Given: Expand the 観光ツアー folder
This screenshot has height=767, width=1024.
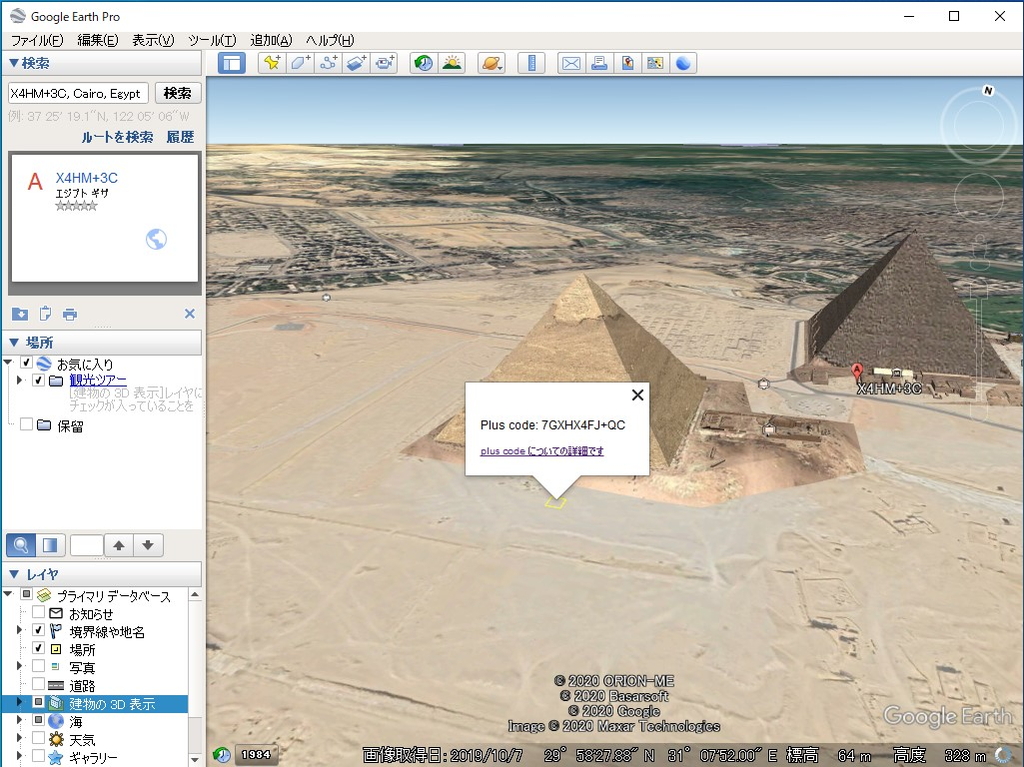Looking at the screenshot, I should (19, 381).
